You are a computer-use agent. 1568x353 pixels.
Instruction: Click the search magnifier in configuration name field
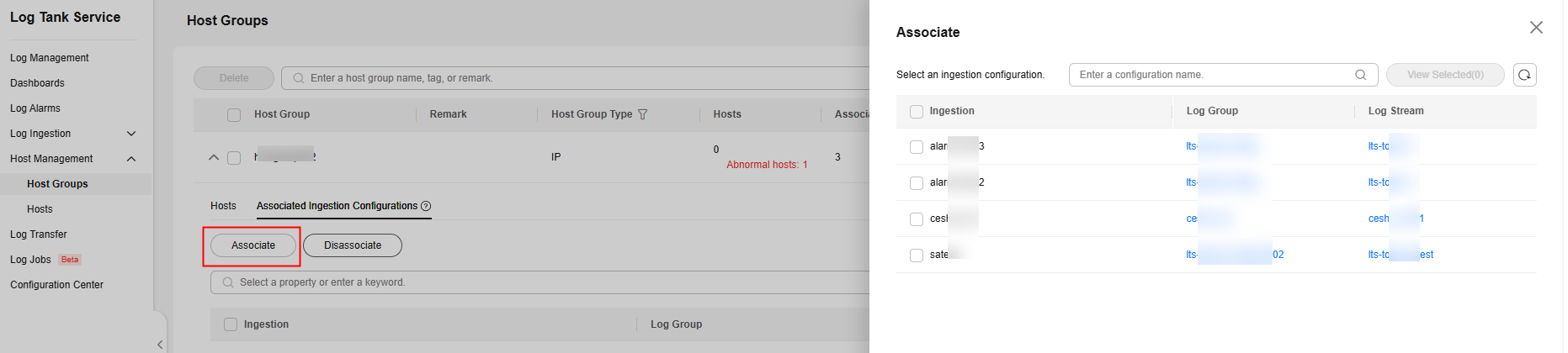[1360, 75]
